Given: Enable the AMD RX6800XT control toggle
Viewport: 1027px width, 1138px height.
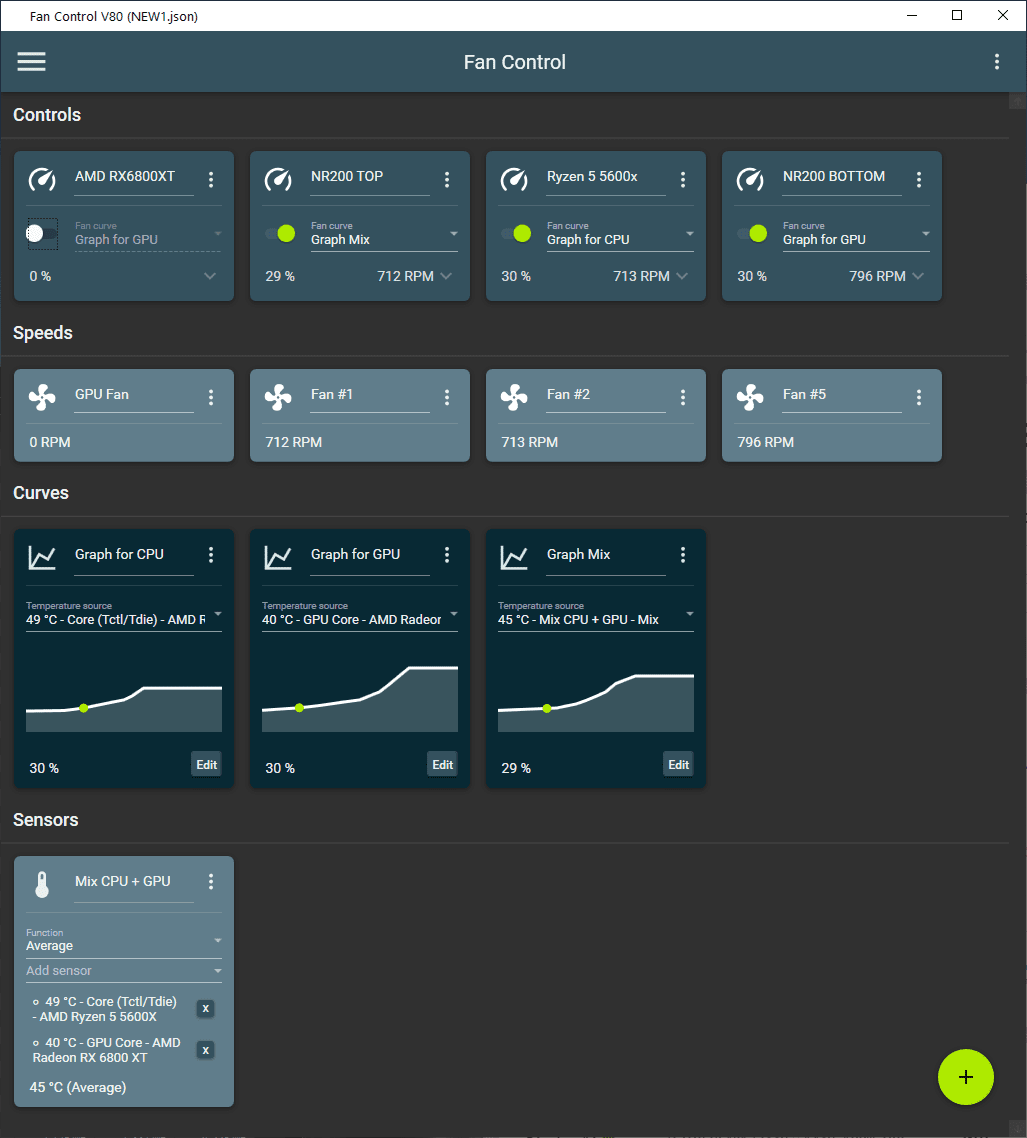Looking at the screenshot, I should coord(42,234).
